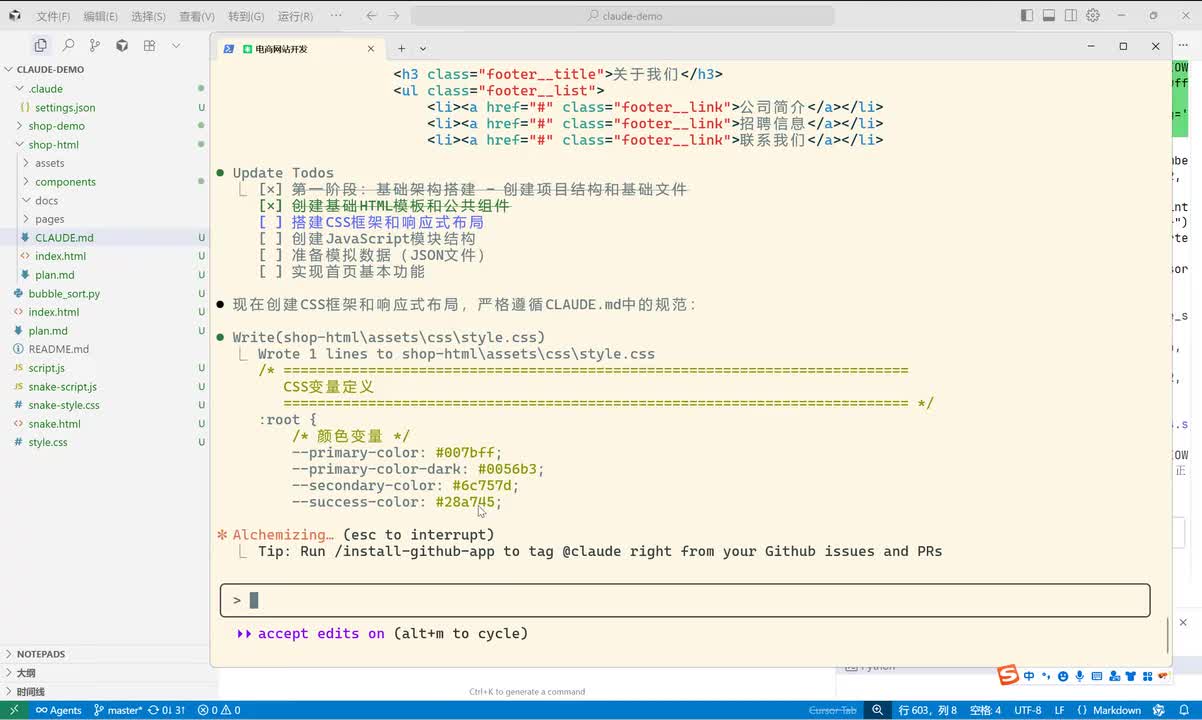Image resolution: width=1202 pixels, height=720 pixels.
Task: Open the 文件(F) menu
Action: [x=53, y=16]
